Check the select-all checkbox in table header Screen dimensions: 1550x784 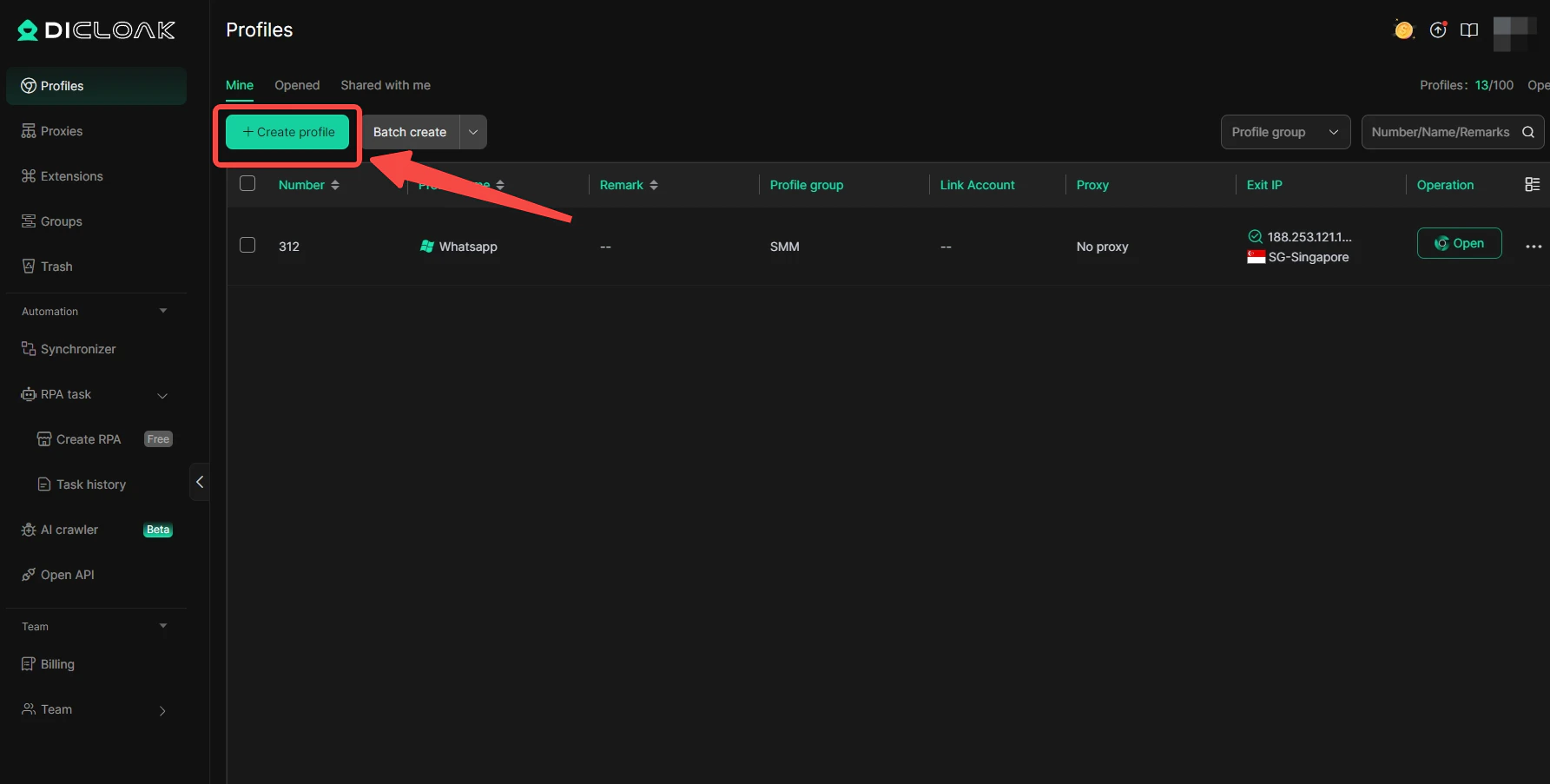click(247, 183)
